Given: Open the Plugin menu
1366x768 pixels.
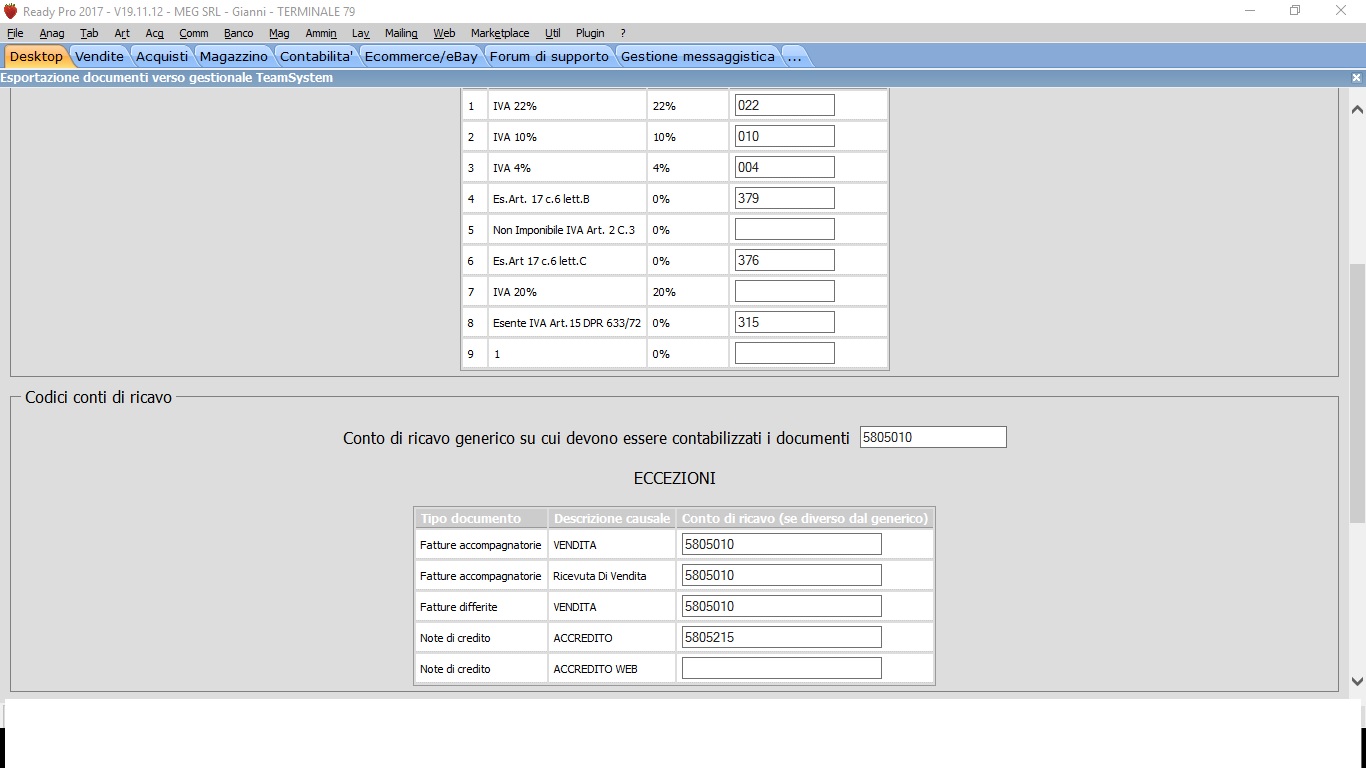Looking at the screenshot, I should [x=590, y=33].
